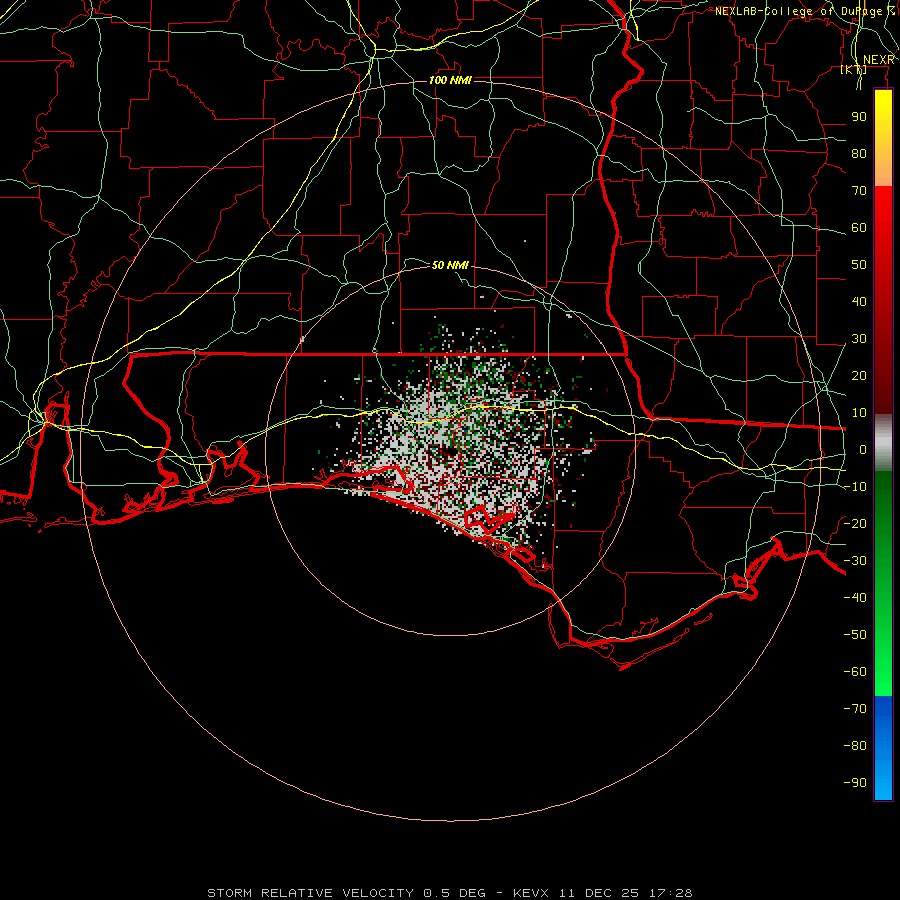Click the 30 value on the legend

click(859, 339)
